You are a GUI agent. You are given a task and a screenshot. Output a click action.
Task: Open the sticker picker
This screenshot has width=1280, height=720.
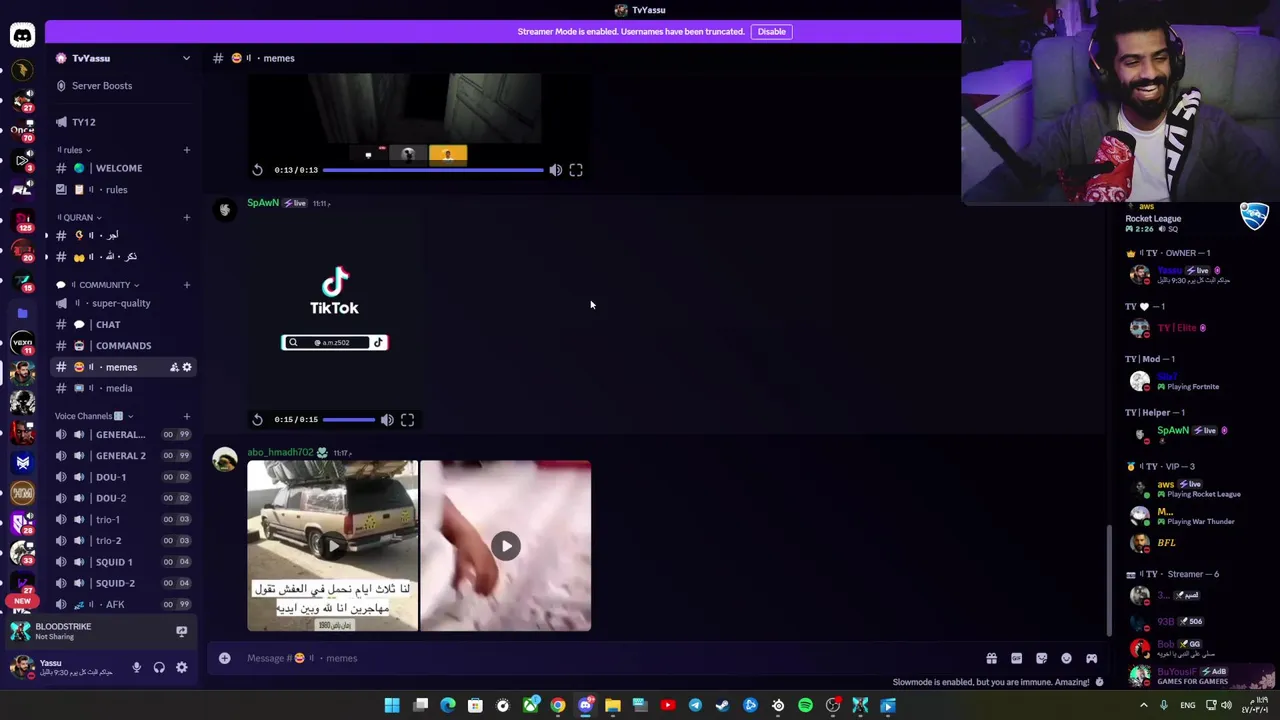click(1041, 658)
